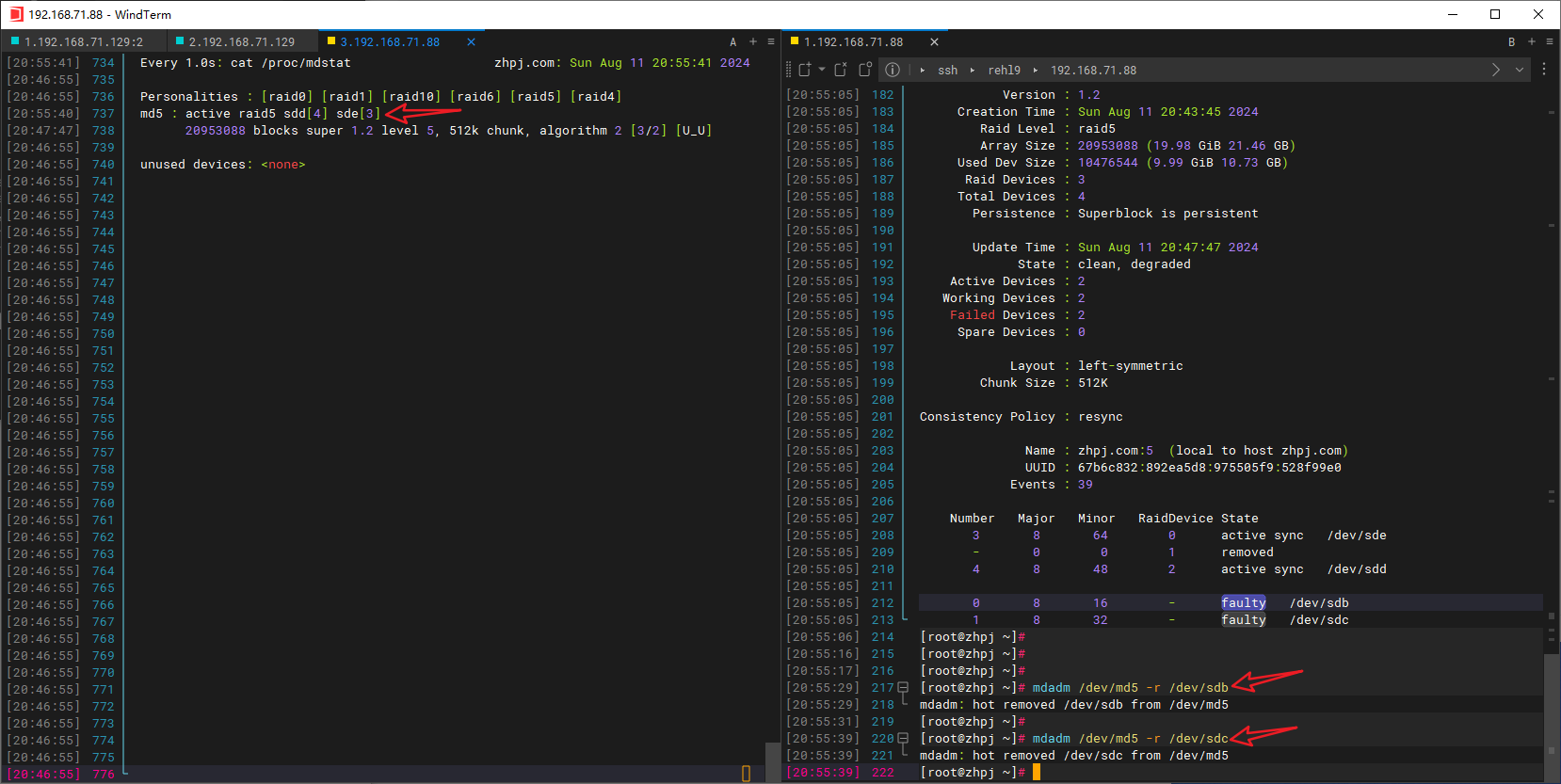
Task: Click the go arrow in address bar
Action: pos(1496,70)
